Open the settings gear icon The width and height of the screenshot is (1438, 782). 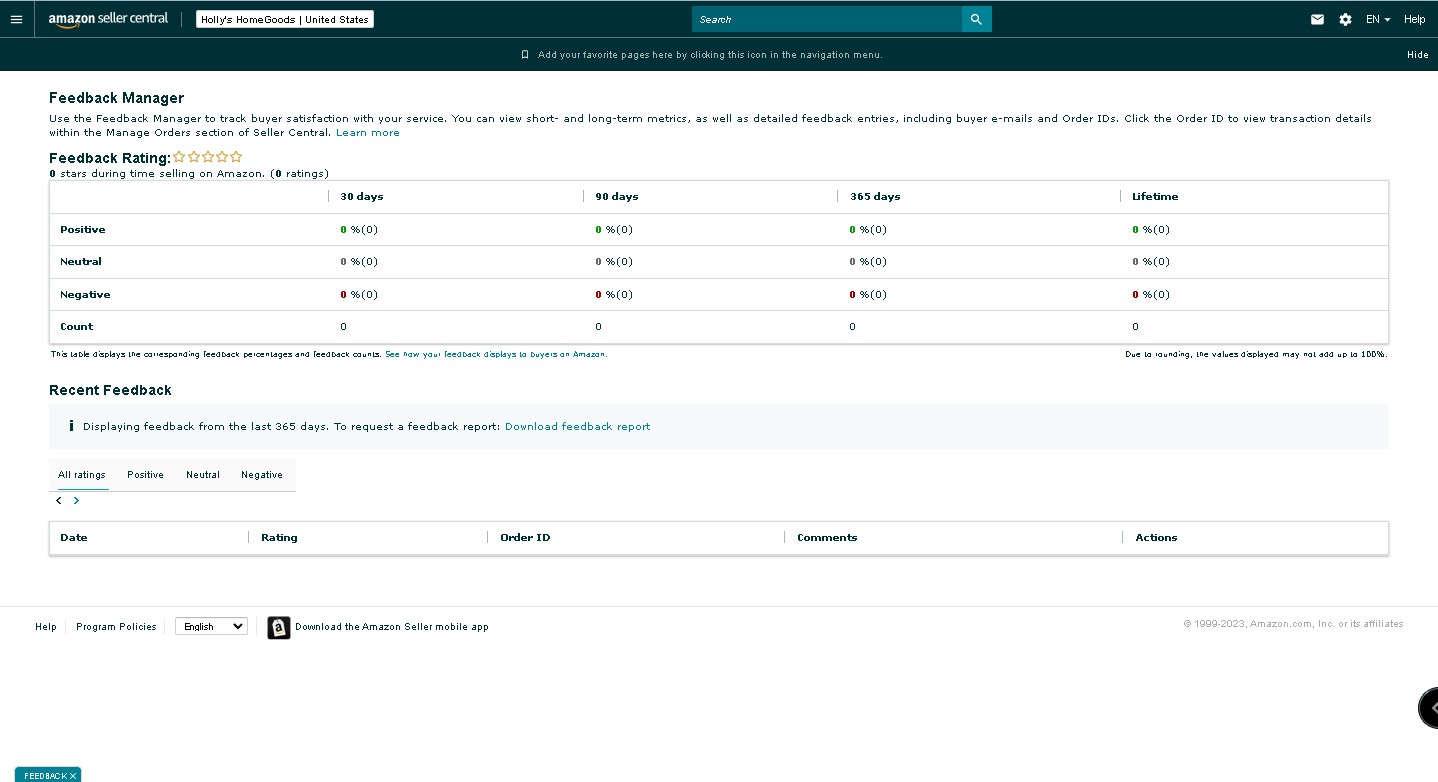(1345, 19)
